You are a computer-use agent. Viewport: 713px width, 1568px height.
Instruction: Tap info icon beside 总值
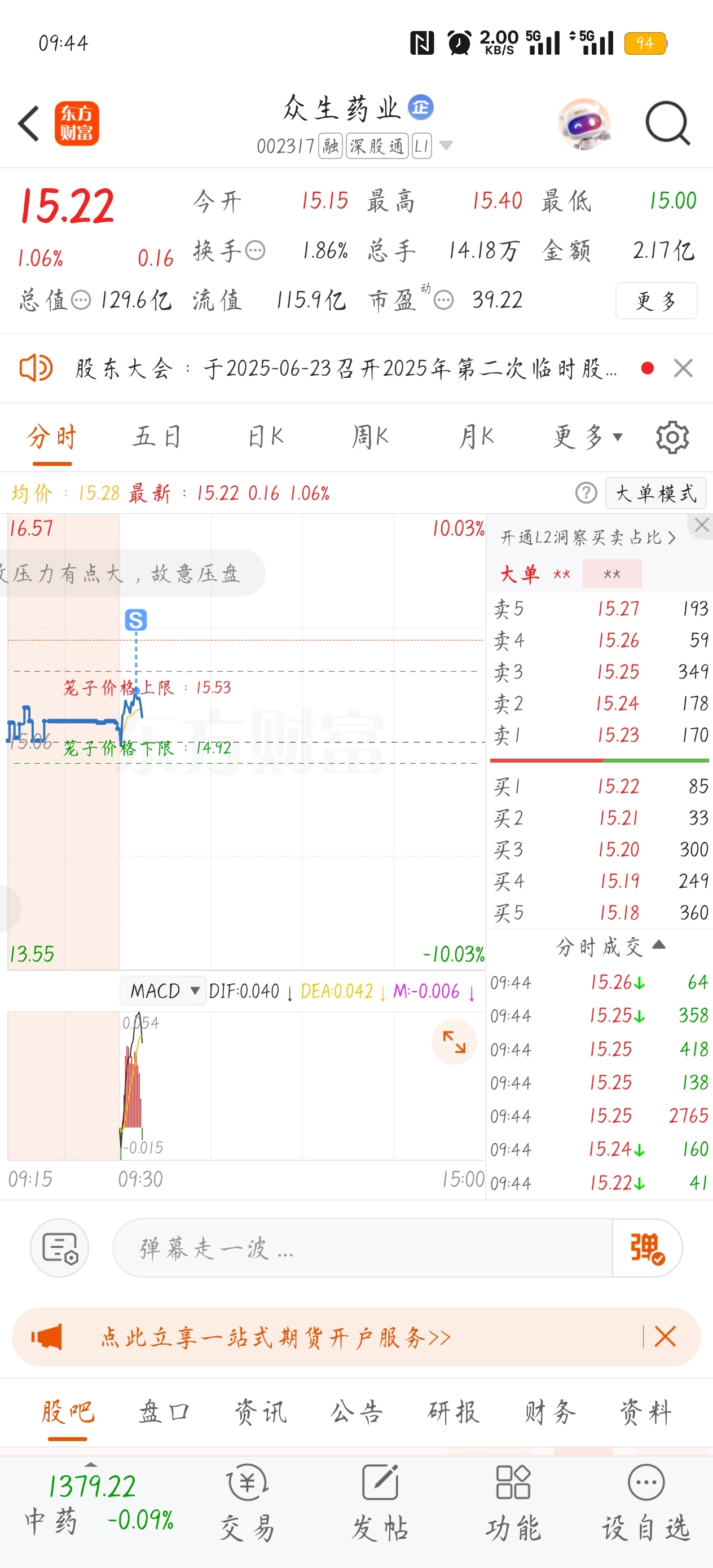[x=81, y=300]
